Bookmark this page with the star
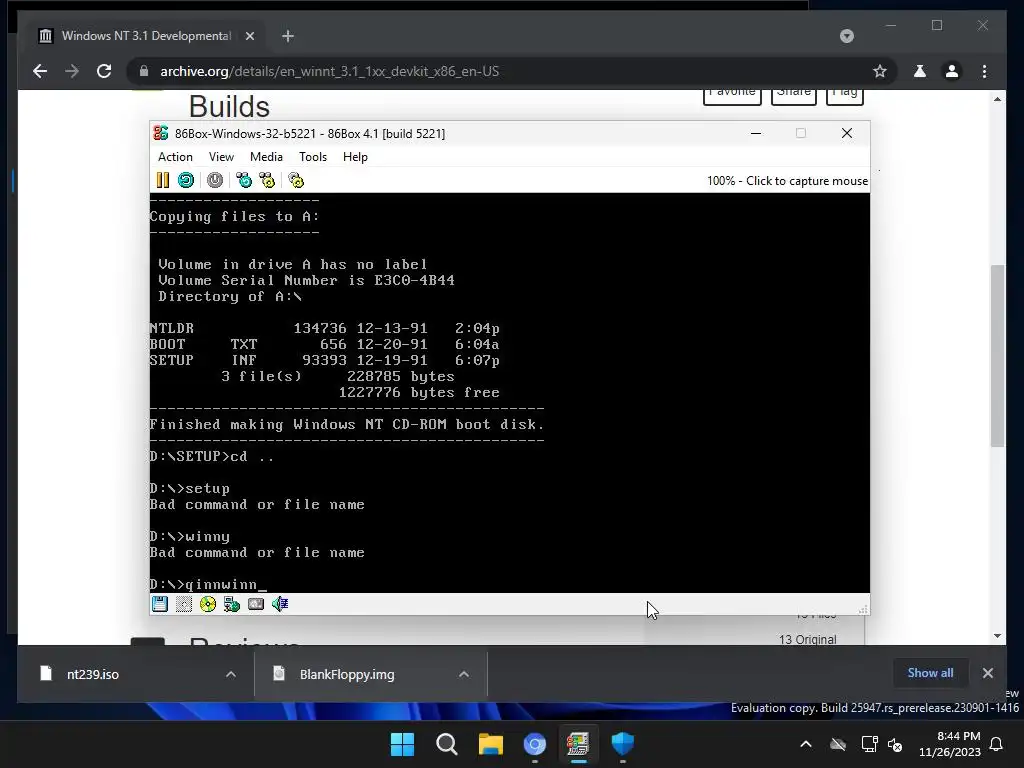This screenshot has width=1024, height=768. pyautogui.click(x=880, y=71)
